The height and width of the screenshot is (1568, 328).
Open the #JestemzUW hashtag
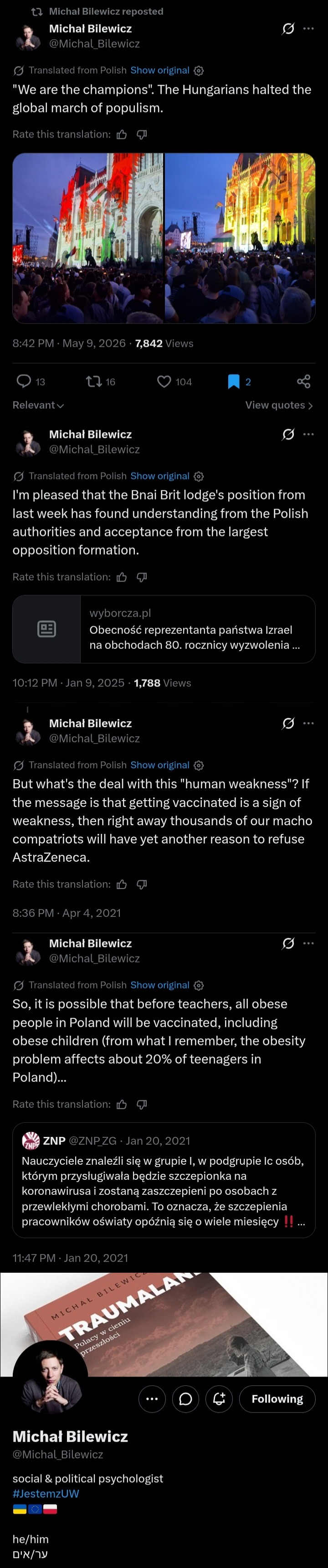click(46, 1493)
